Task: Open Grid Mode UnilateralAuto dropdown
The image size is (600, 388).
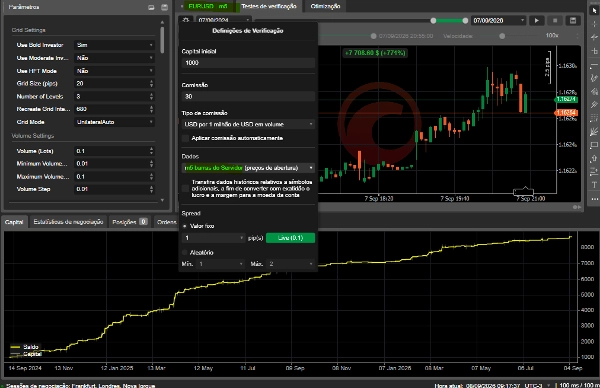Action: 114,122
